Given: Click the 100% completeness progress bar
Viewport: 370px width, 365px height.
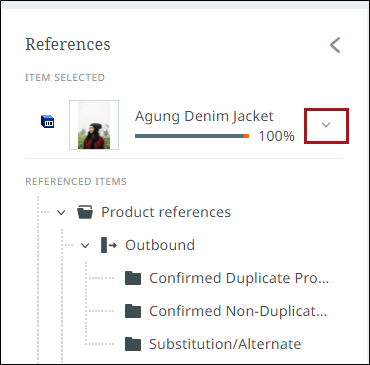Looking at the screenshot, I should click(192, 136).
